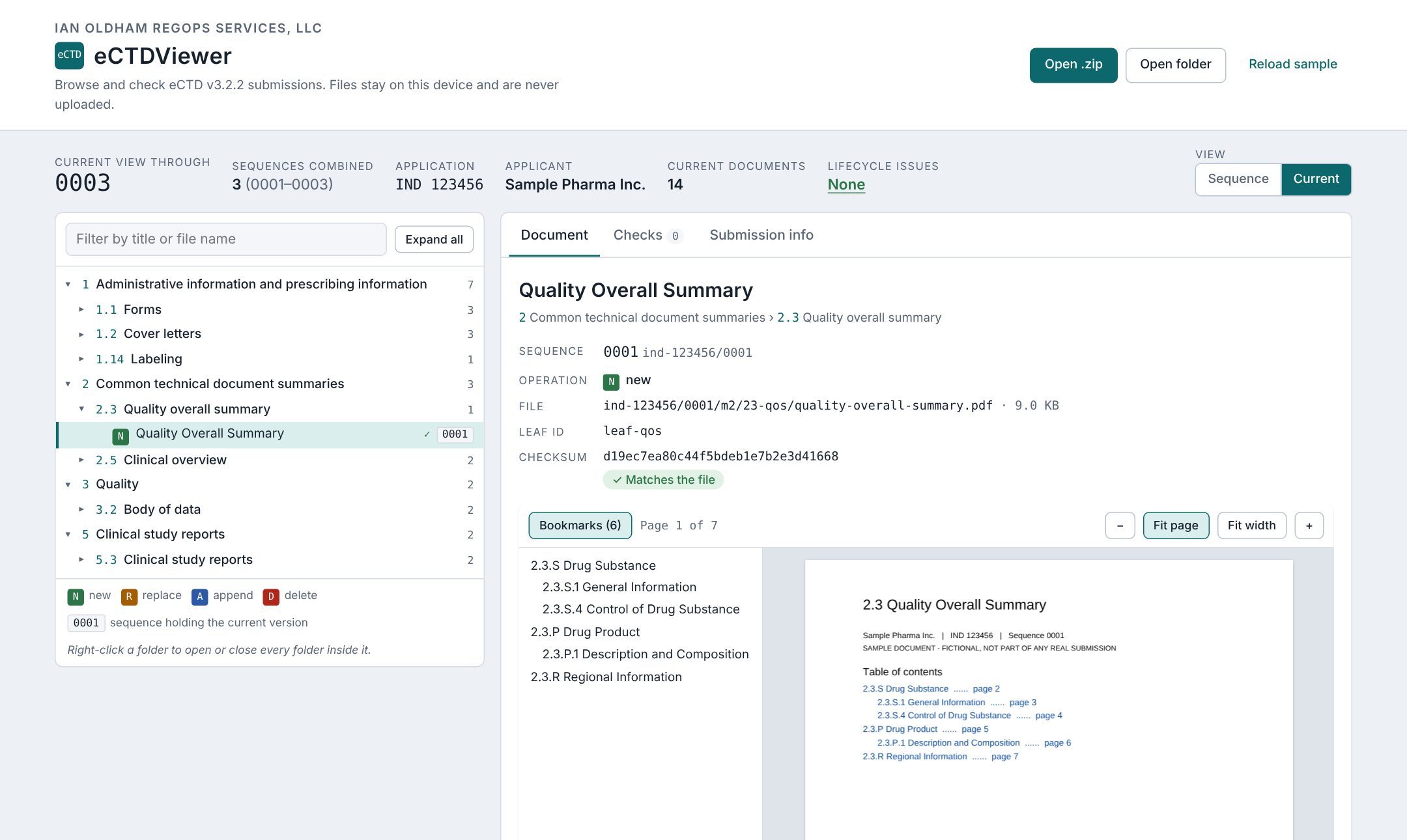Expand the 2.5 Clinical overview folder
The width and height of the screenshot is (1407, 840).
81,460
